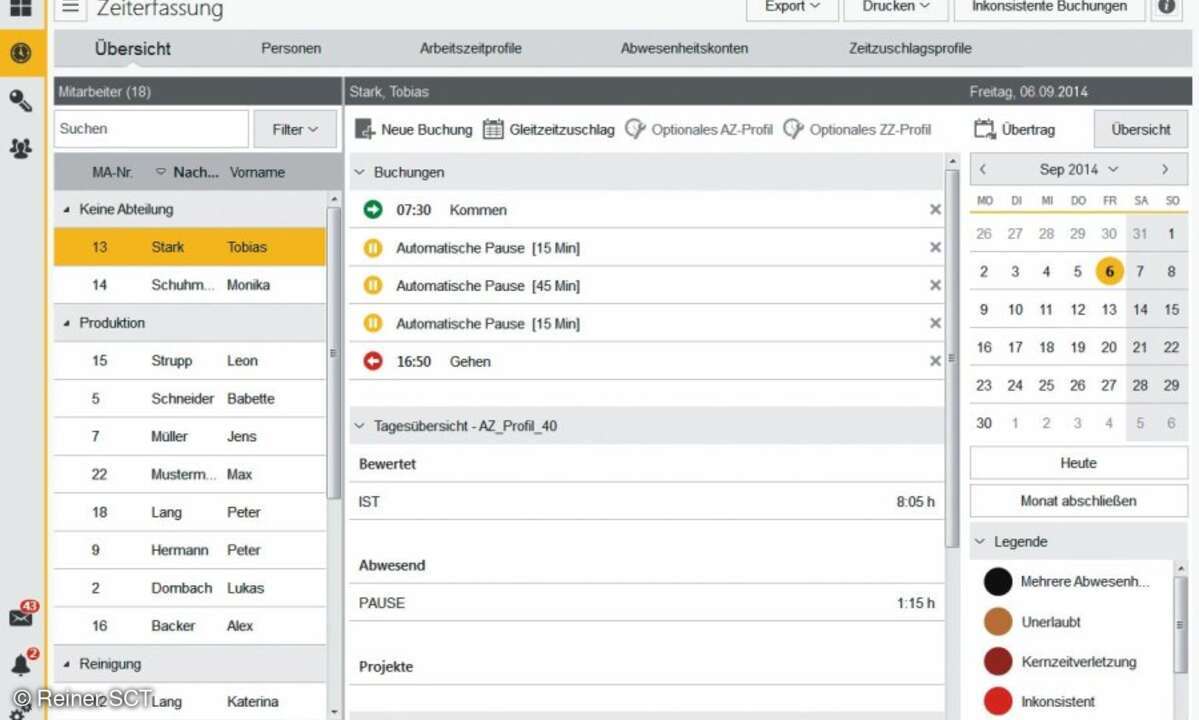Open the Gleitzeitzuschlag calendar tool
The height and width of the screenshot is (720, 1199).
click(x=548, y=130)
